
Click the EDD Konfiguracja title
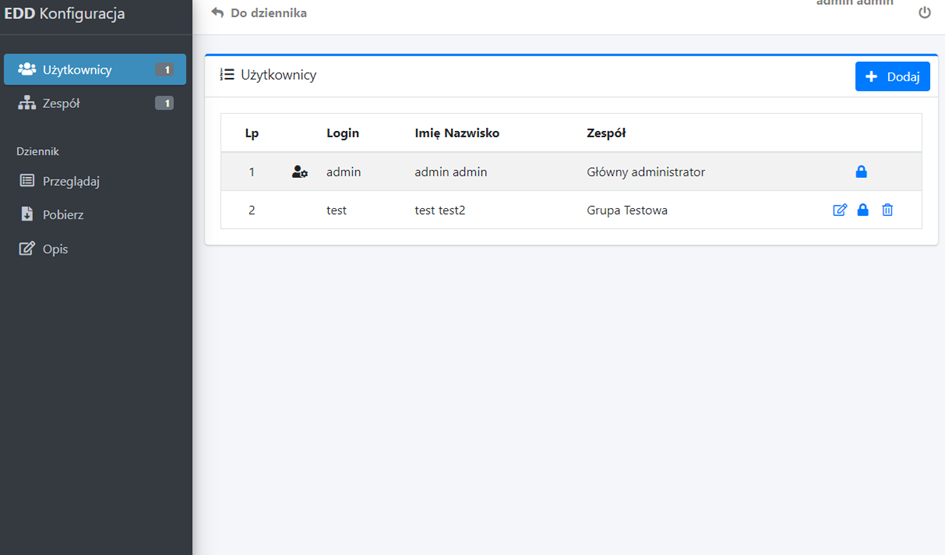pyautogui.click(x=64, y=14)
